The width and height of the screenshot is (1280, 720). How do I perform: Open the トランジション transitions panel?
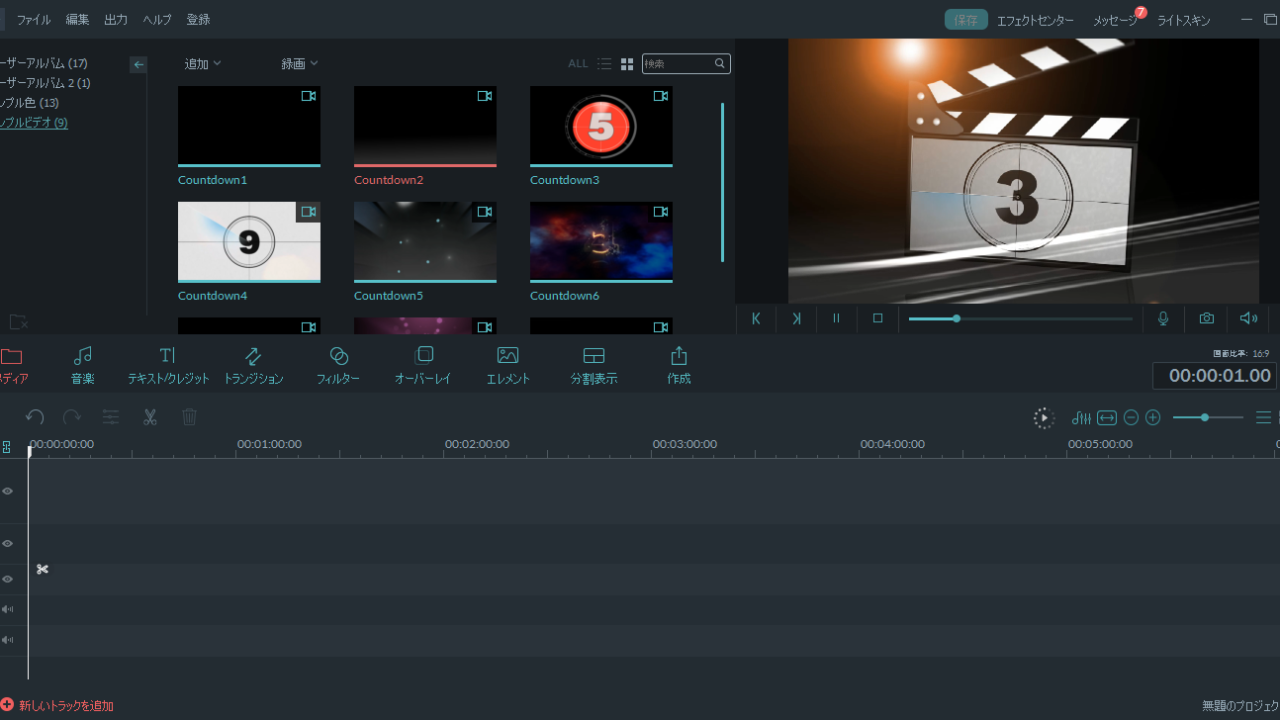tap(253, 366)
